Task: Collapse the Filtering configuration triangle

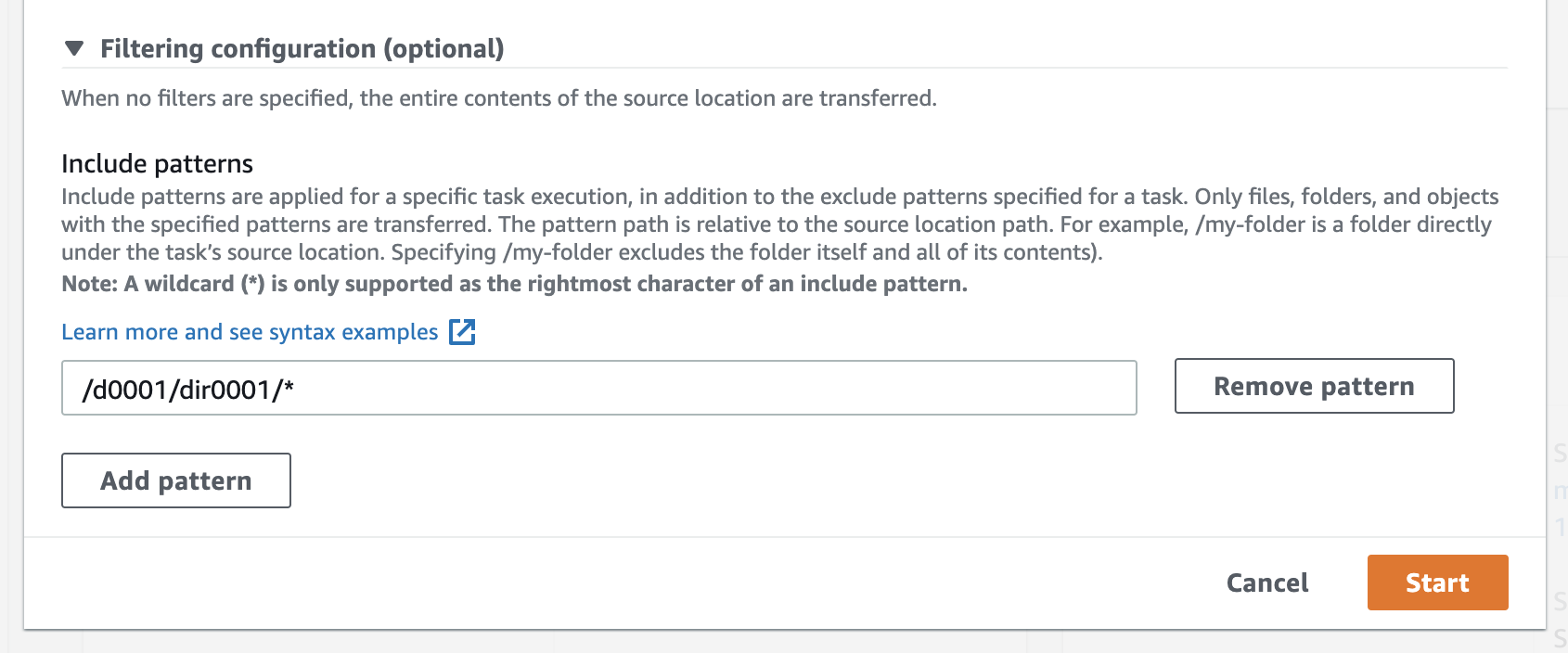Action: 74,48
